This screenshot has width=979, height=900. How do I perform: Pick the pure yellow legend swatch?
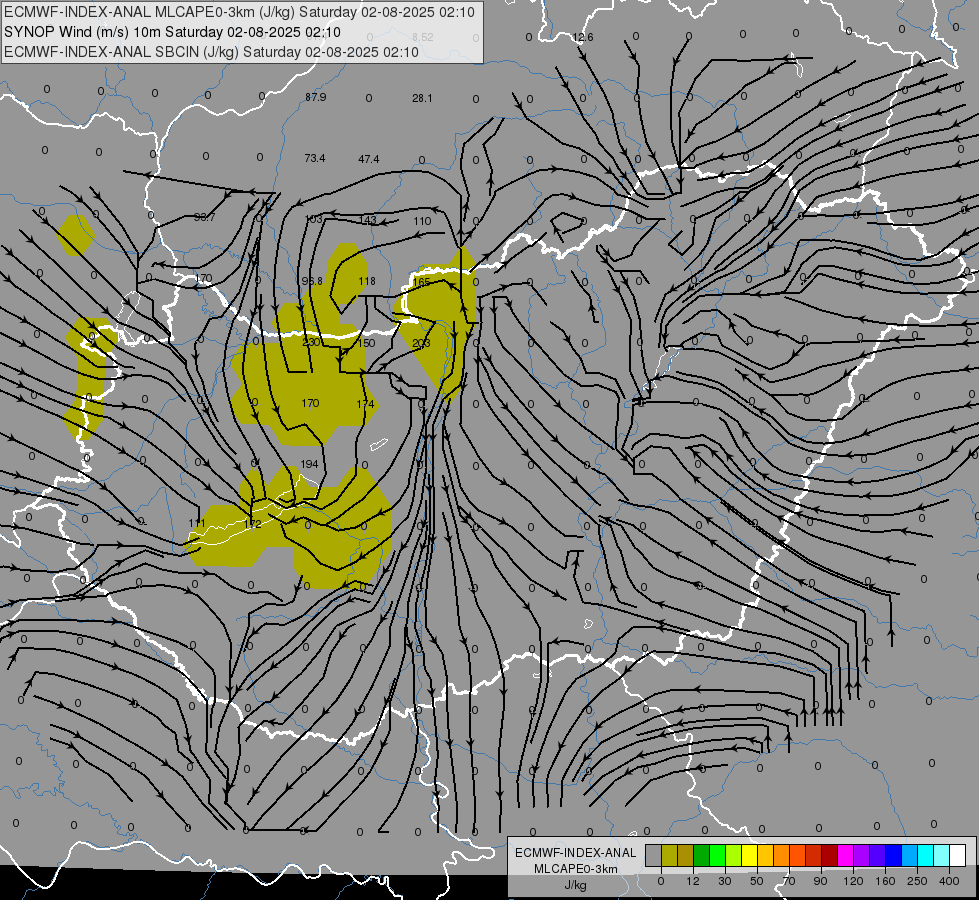[x=750, y=856]
